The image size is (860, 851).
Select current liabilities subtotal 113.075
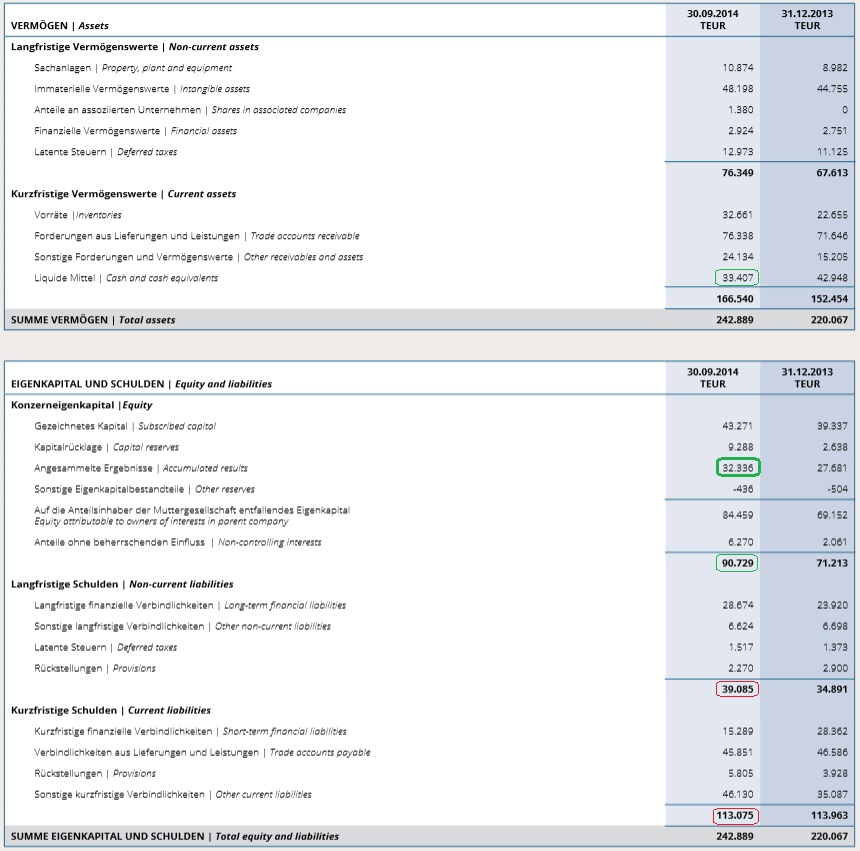point(735,815)
